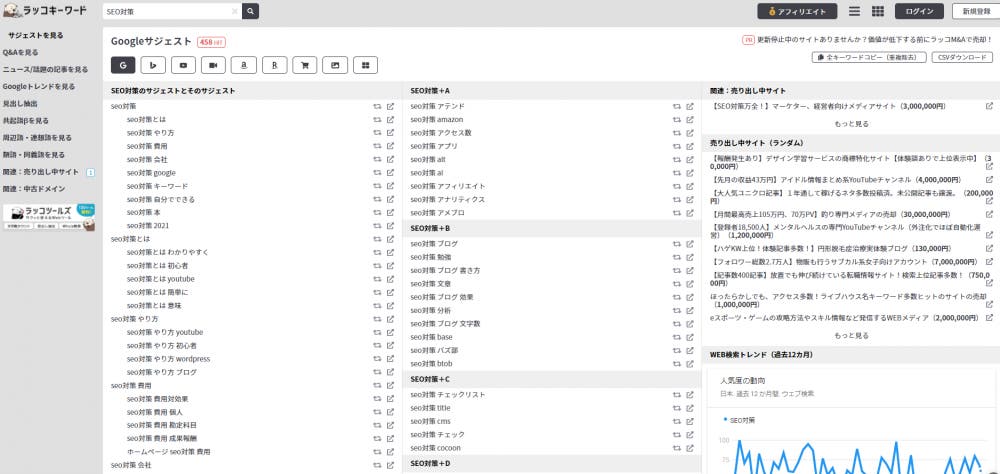Viewport: 1000px width, 474px height.
Task: Open 関連：中古ドメイン in sidebar
Action: (34, 189)
